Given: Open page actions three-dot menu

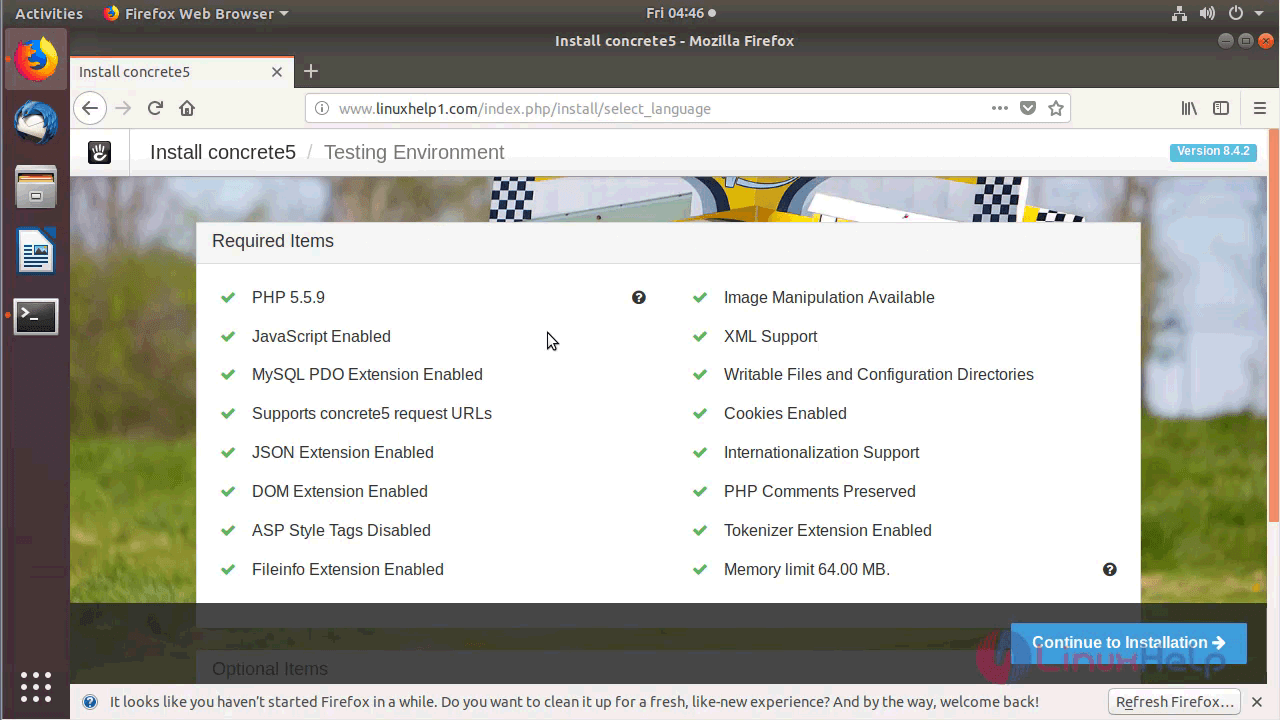Looking at the screenshot, I should [x=999, y=108].
